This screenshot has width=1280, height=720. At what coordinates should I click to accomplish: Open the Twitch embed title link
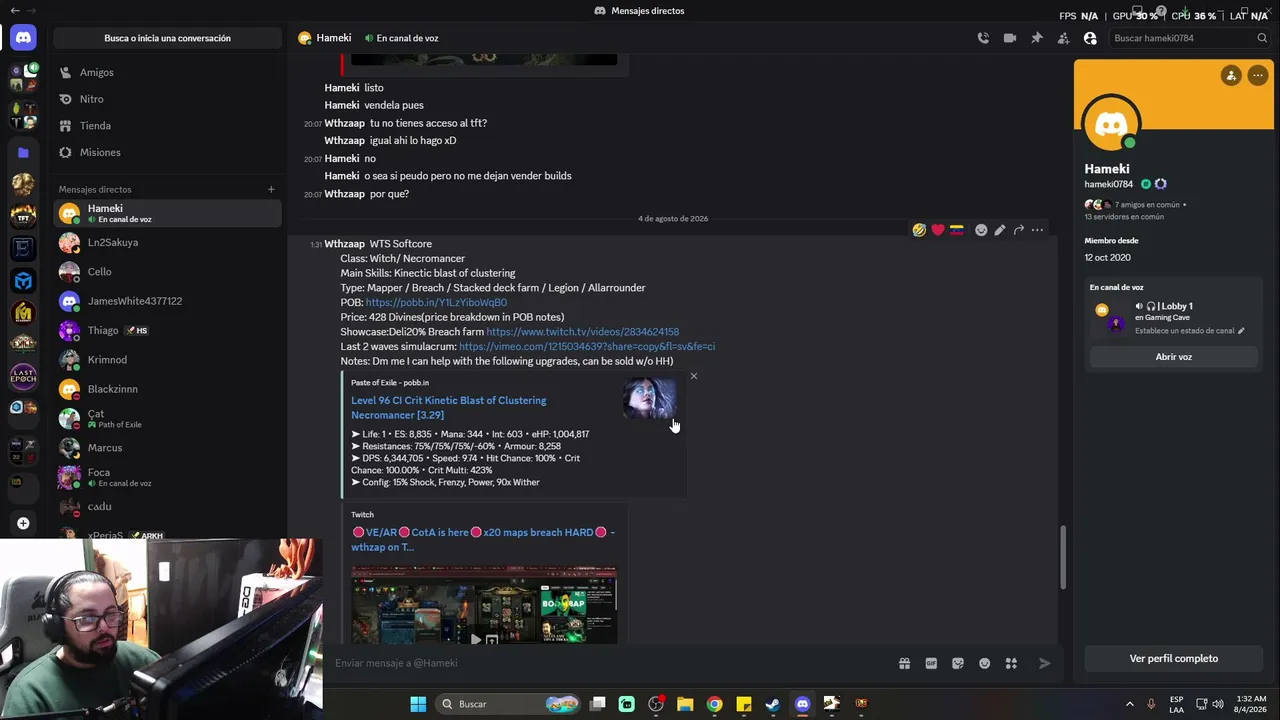[x=483, y=540]
